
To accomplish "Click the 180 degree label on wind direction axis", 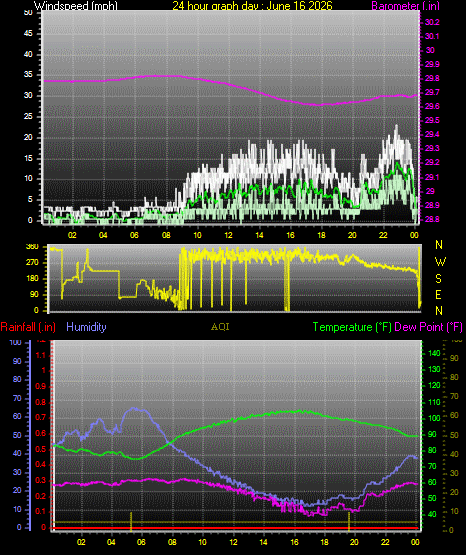I will pyautogui.click(x=32, y=279).
